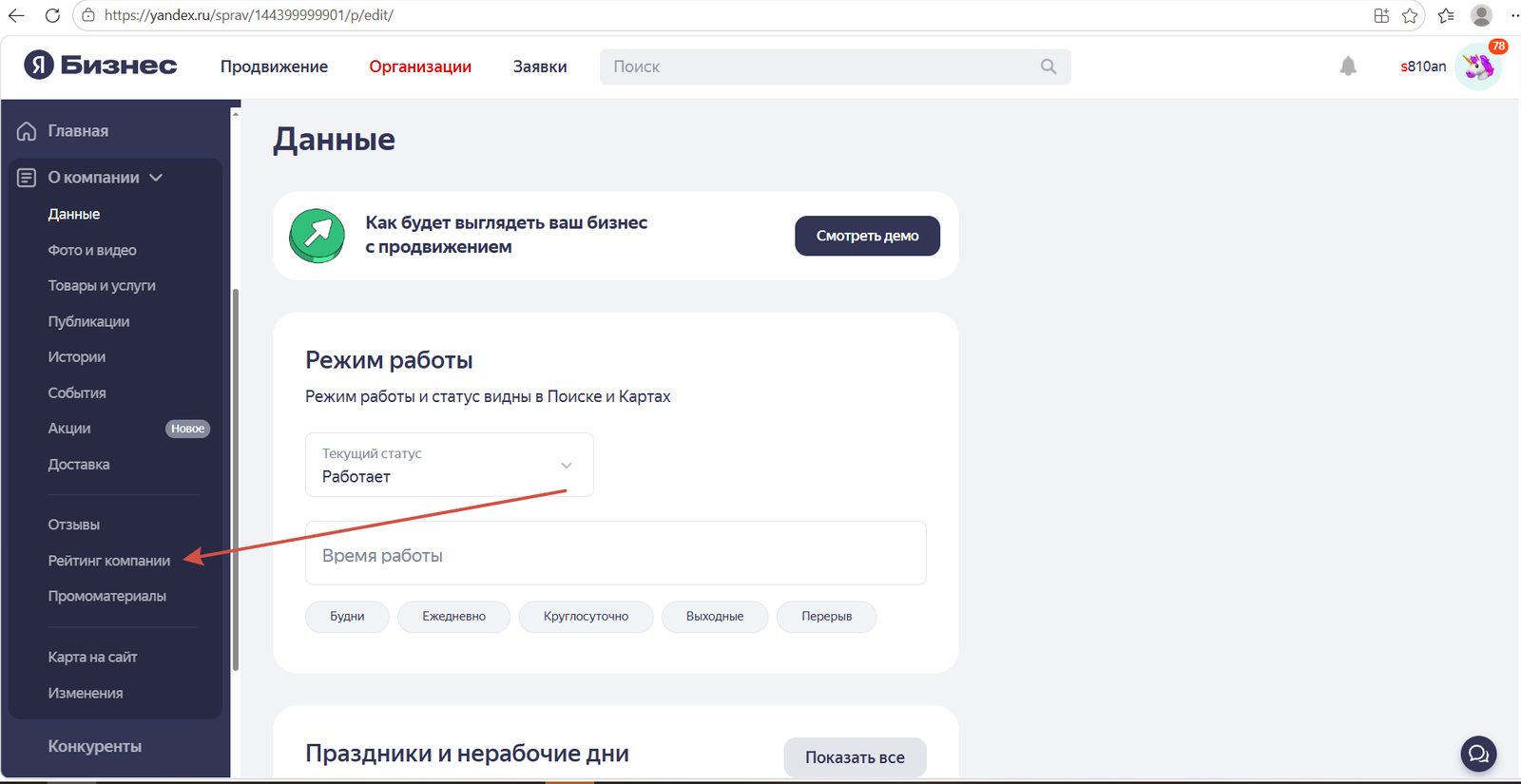
Task: Click the browser address bar URL
Action: click(x=249, y=15)
